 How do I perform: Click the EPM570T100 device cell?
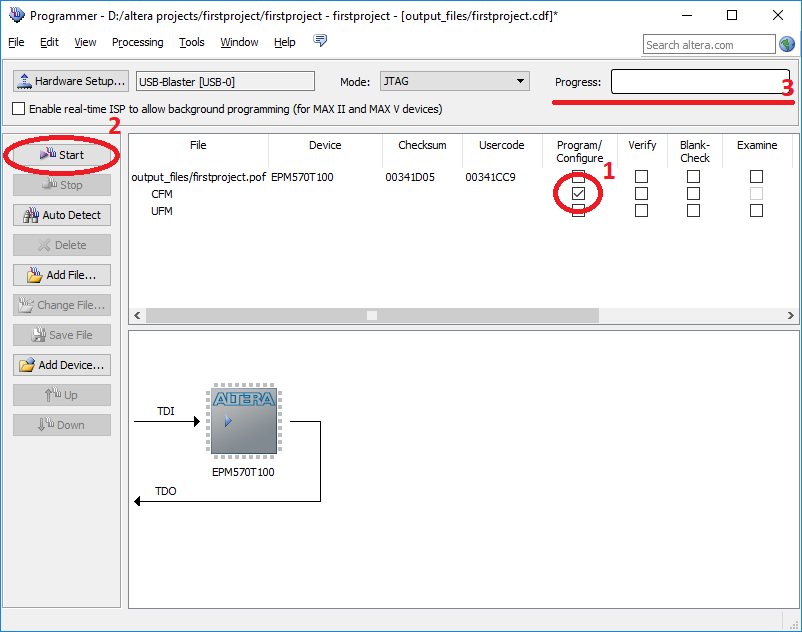click(x=302, y=177)
